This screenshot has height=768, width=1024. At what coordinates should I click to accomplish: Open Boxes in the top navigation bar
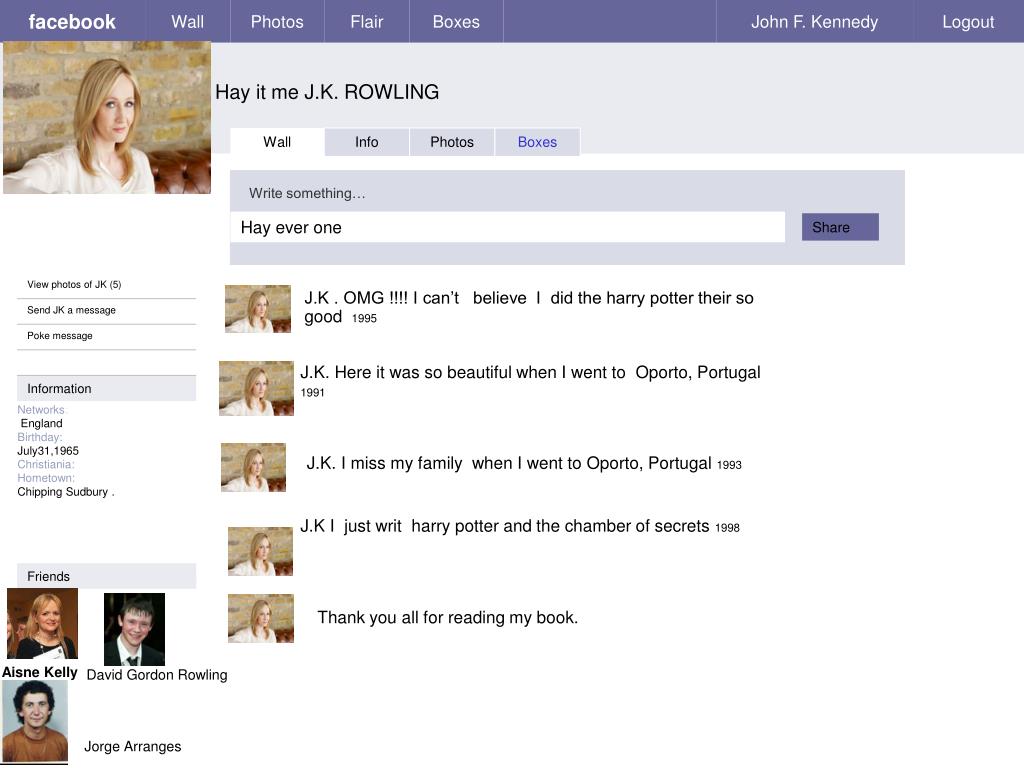[x=456, y=22]
